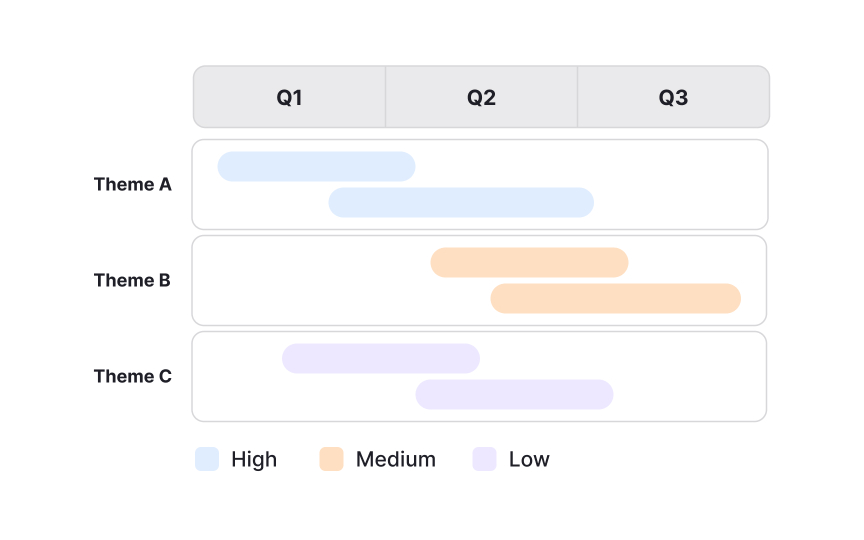Select the lower orange bar in Theme B

[x=615, y=298]
